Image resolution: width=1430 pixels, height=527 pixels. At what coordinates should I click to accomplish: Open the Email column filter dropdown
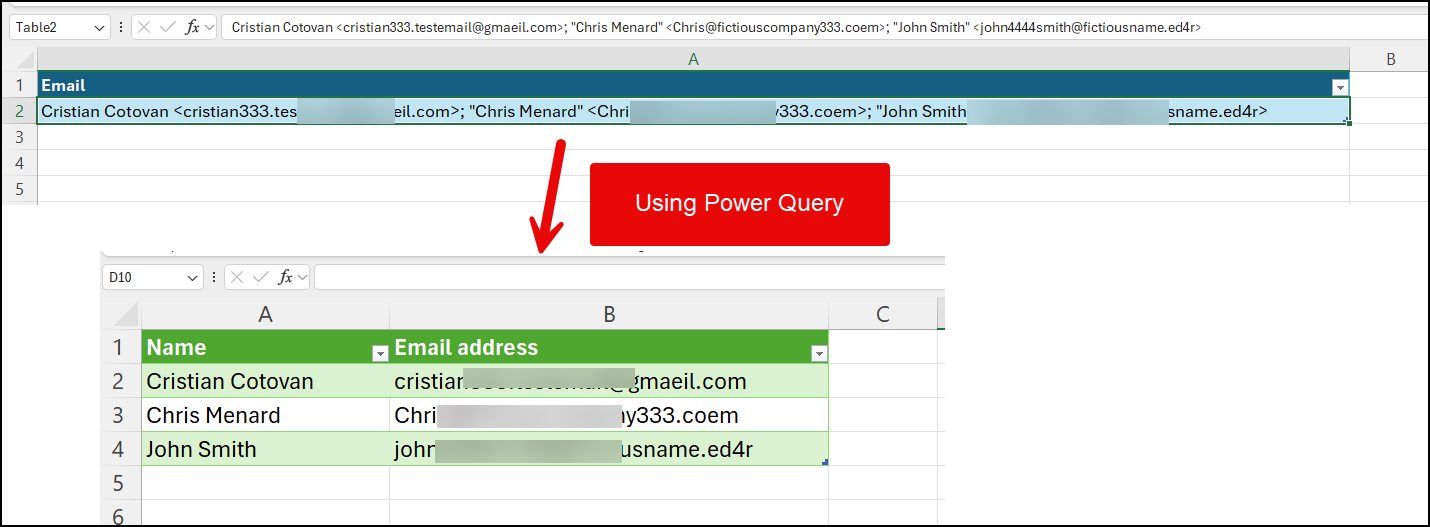pyautogui.click(x=1340, y=87)
